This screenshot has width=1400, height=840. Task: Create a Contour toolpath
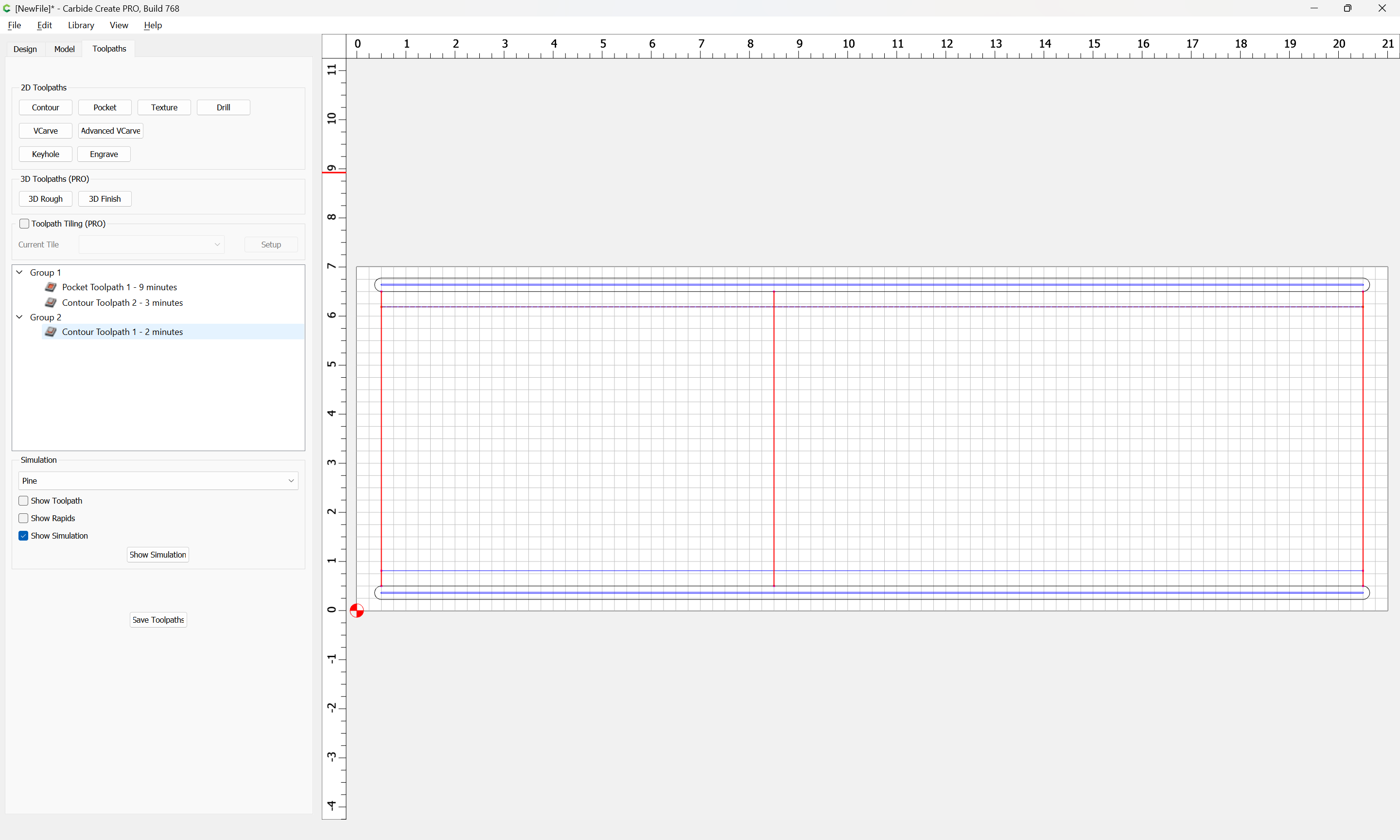[45, 107]
